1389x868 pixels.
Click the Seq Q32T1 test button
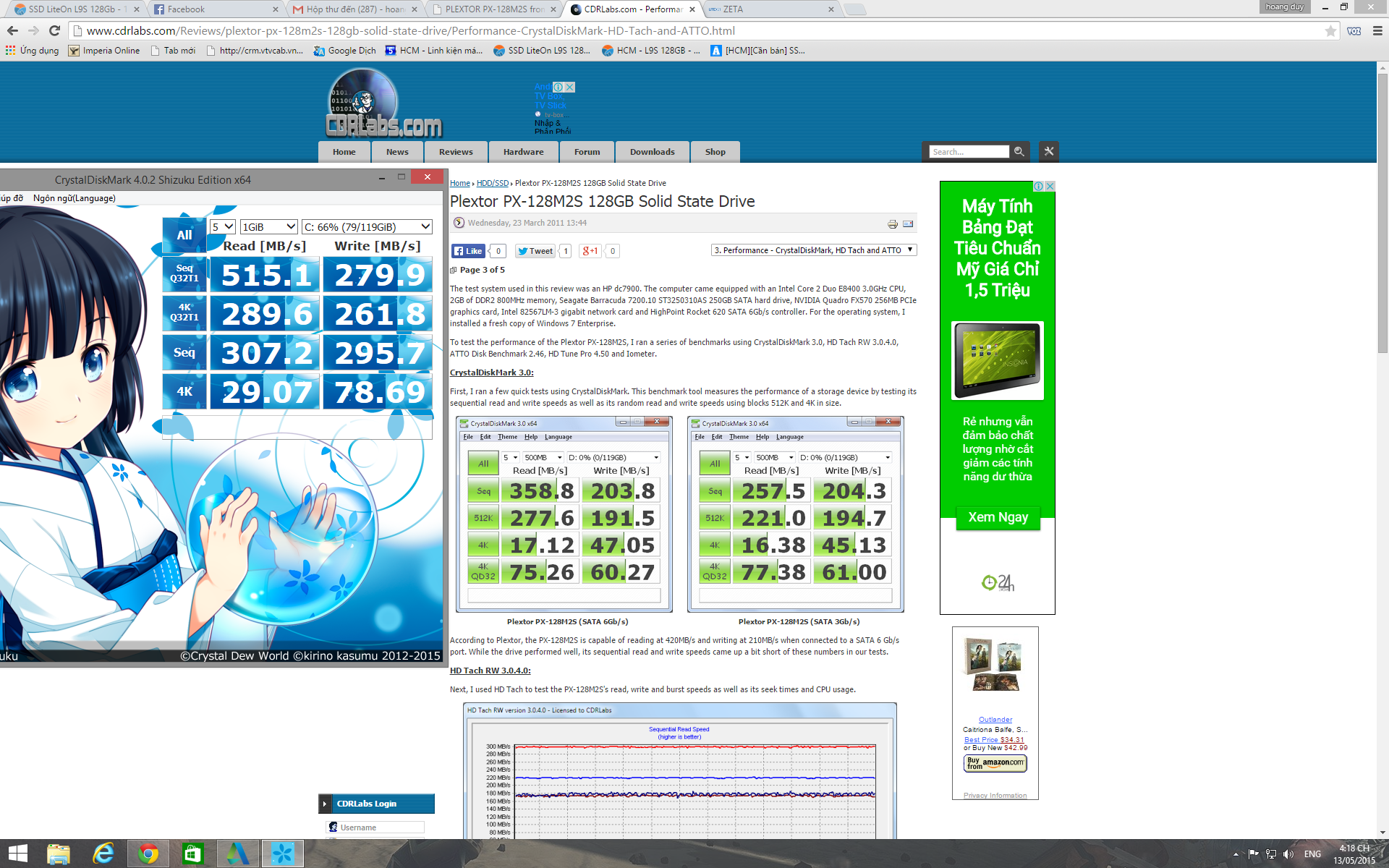tap(184, 273)
